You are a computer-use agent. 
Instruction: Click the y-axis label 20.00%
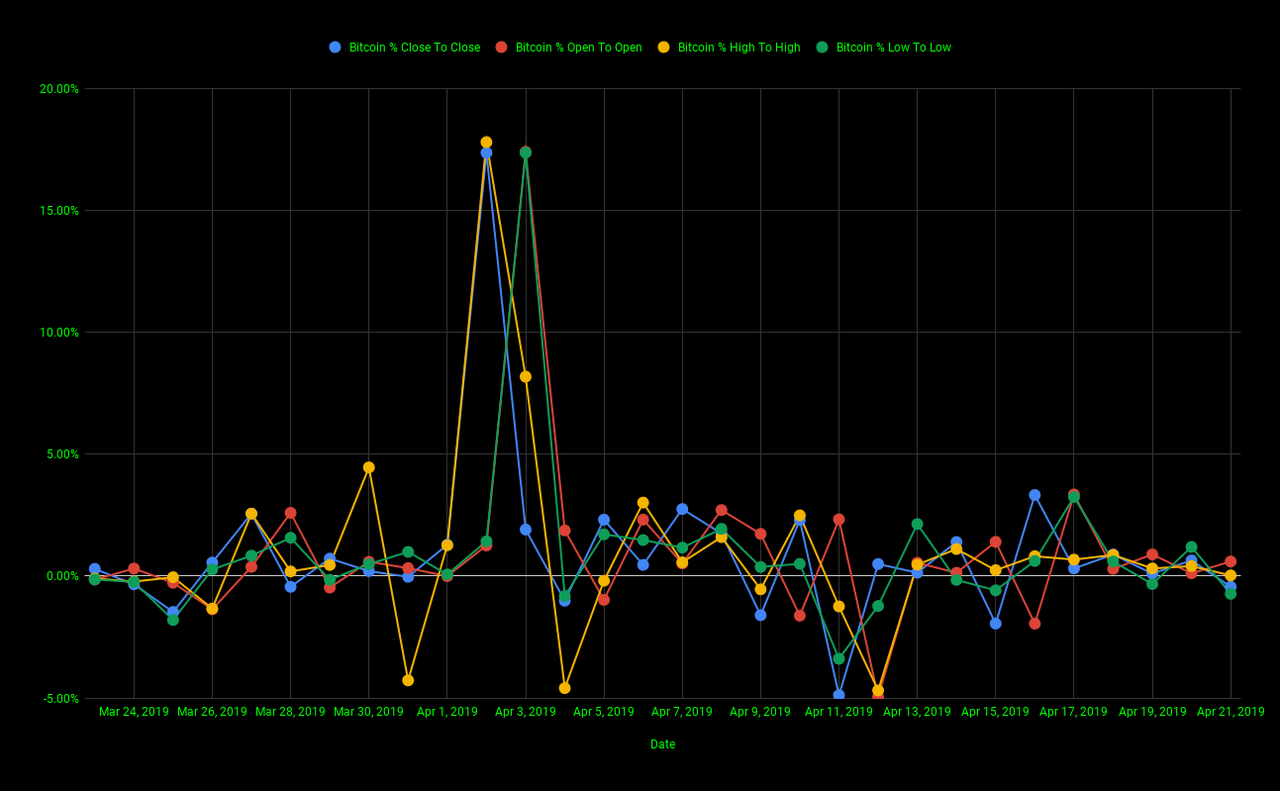[x=59, y=89]
